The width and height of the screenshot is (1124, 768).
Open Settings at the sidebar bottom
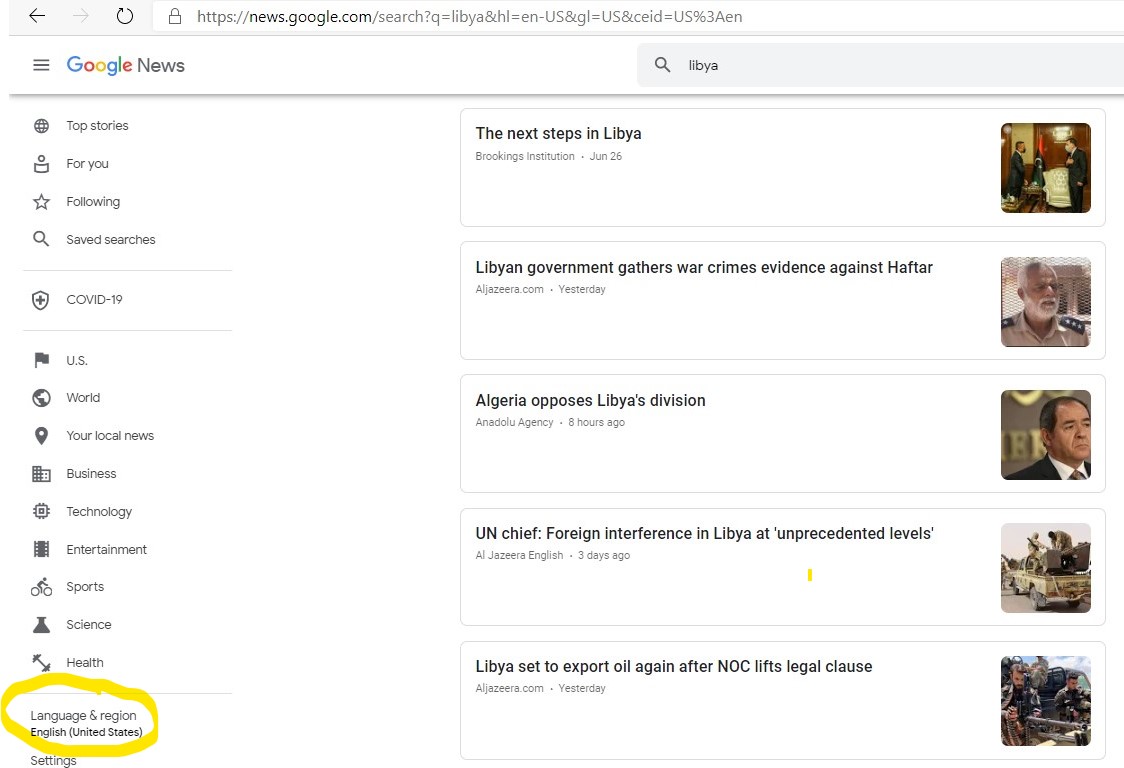(53, 760)
